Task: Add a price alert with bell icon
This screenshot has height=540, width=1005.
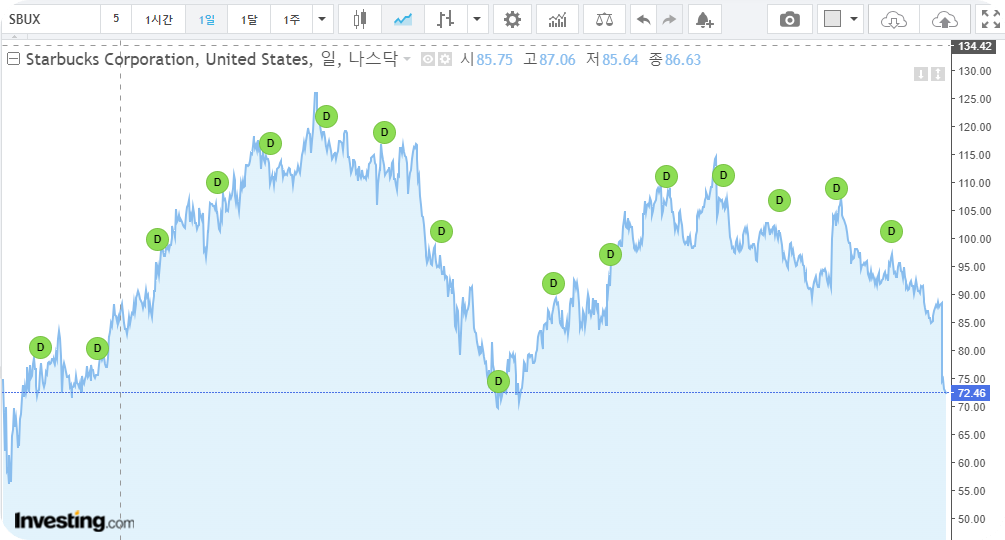Action: coord(704,19)
